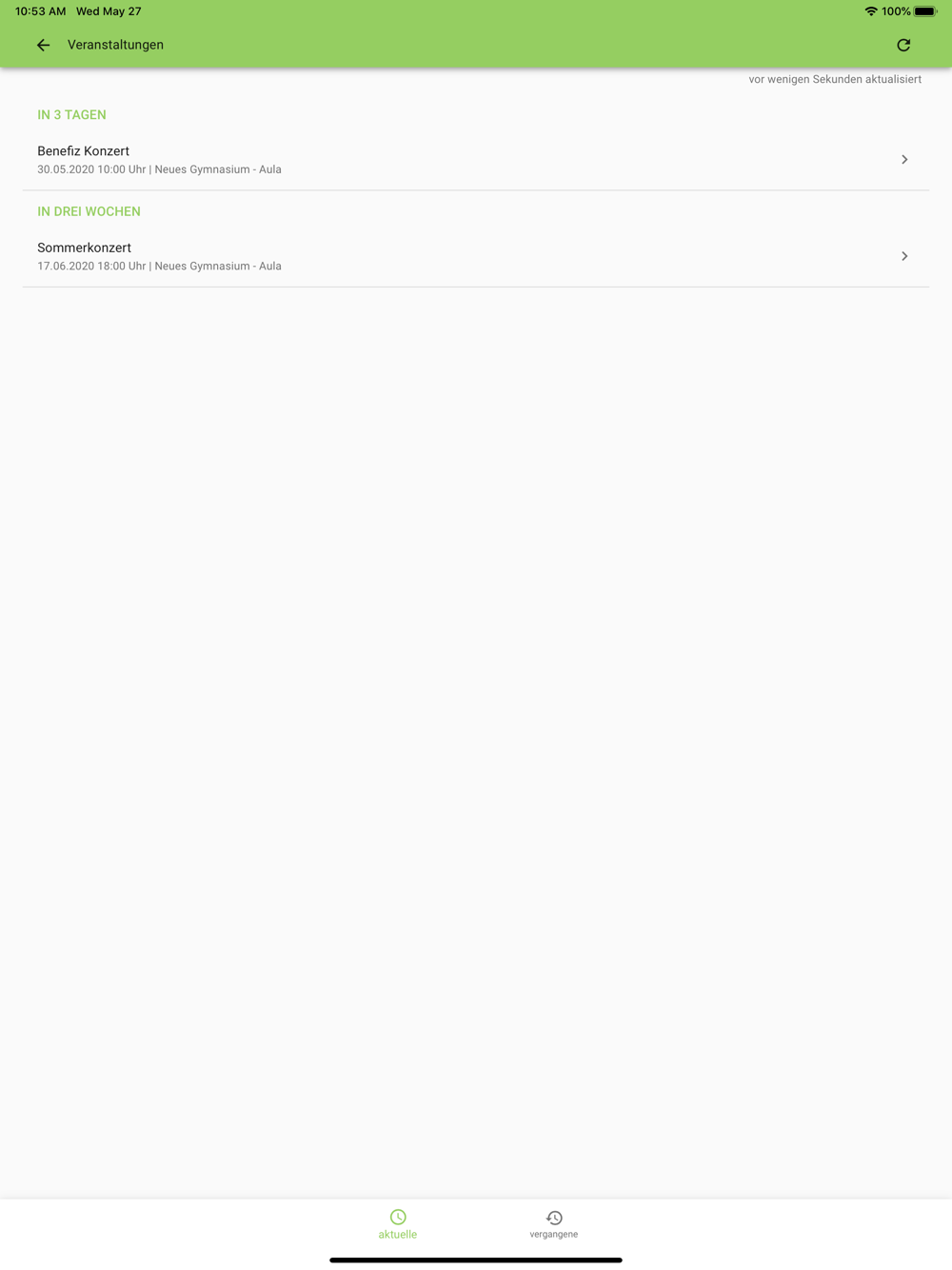Open the Benefiz Konzert event
The width and height of the screenshot is (952, 1270).
476,159
